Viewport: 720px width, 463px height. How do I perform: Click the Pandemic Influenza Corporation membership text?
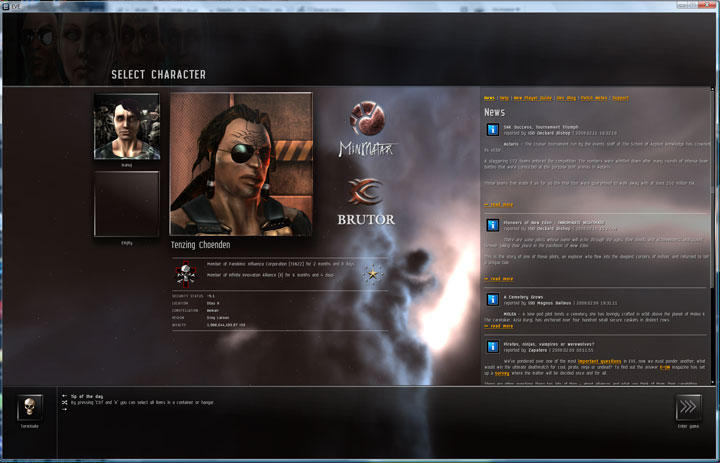pyautogui.click(x=281, y=264)
